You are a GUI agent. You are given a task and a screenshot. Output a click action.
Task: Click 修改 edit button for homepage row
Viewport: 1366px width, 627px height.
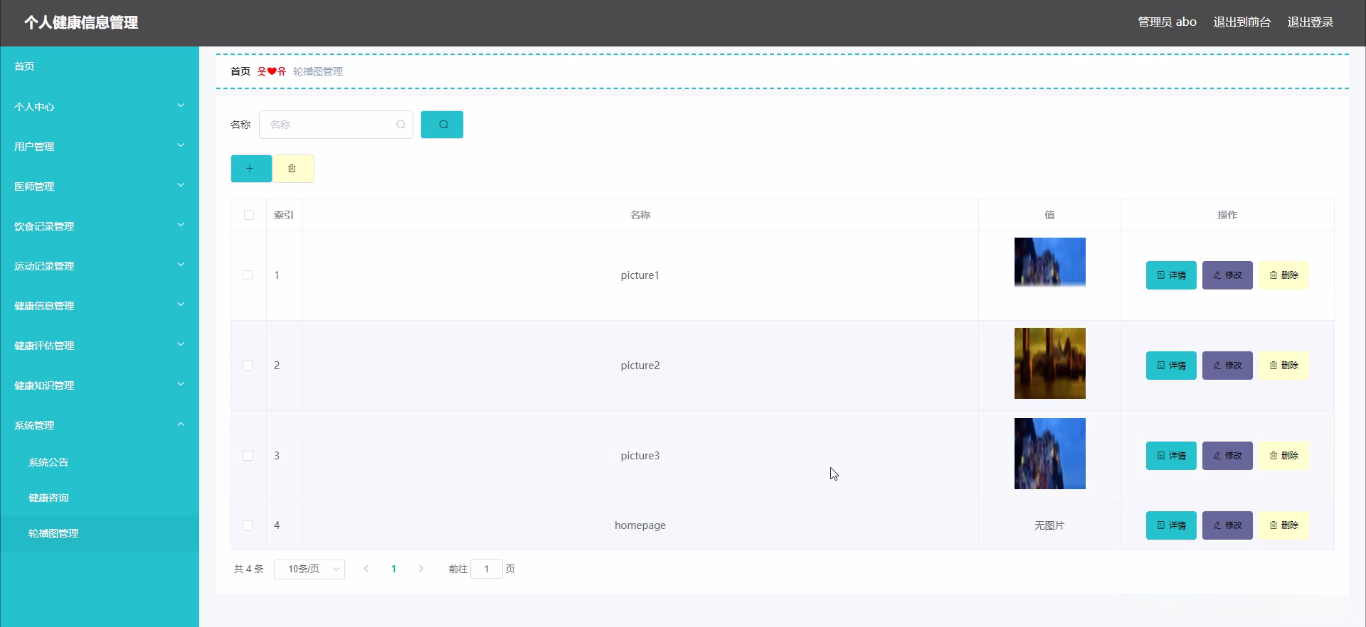1227,525
